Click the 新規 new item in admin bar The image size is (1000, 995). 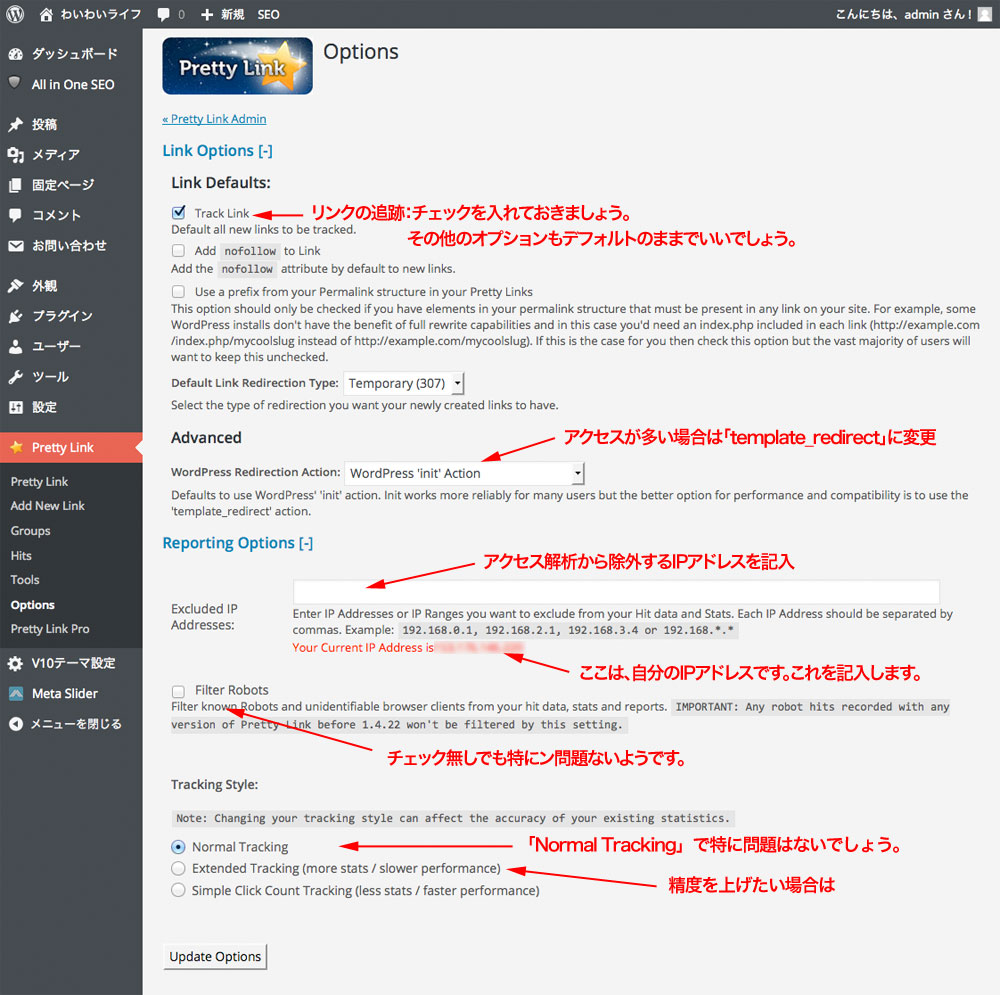pos(233,14)
